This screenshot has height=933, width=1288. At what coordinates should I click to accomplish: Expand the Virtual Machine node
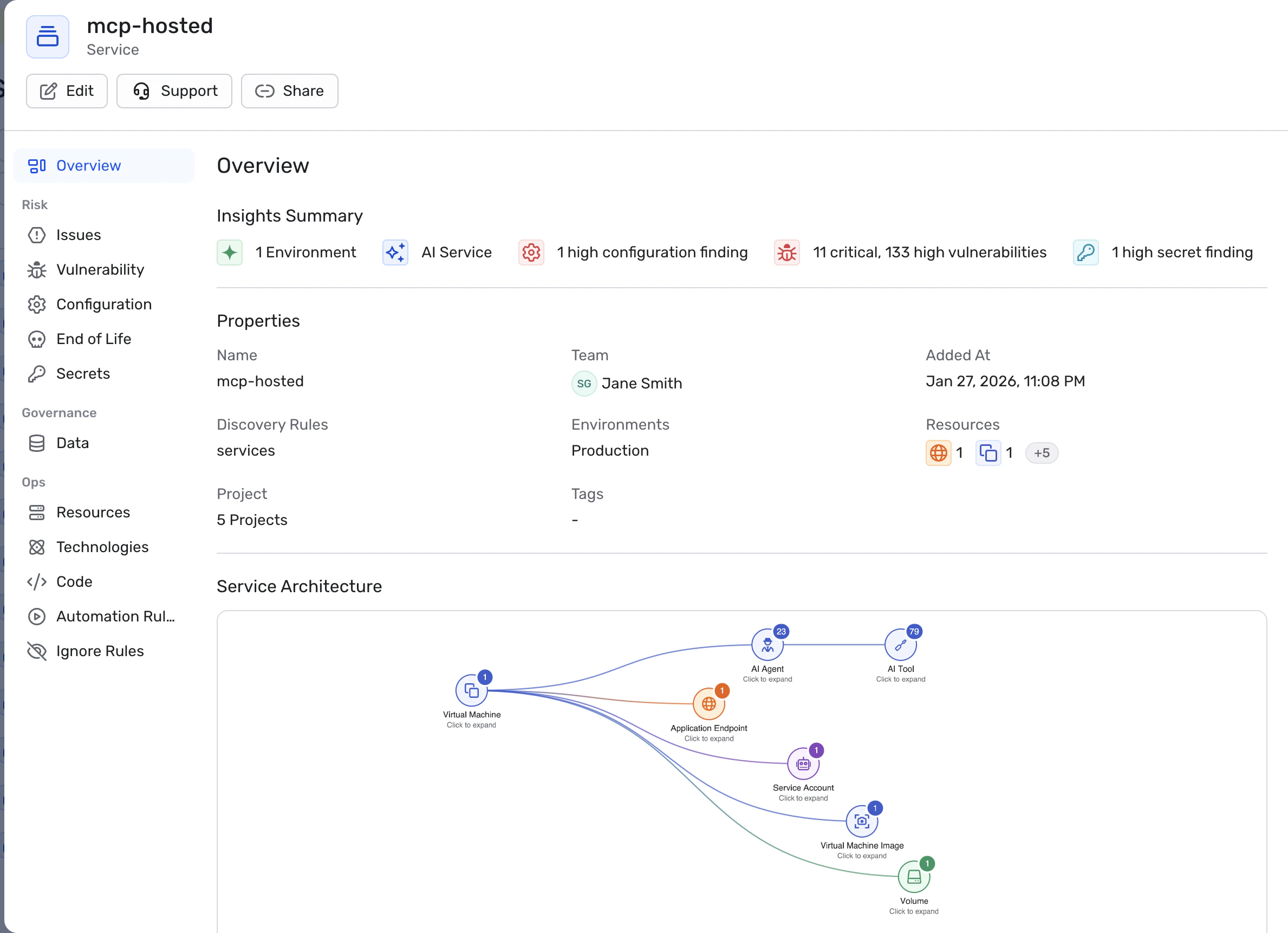[x=471, y=690]
